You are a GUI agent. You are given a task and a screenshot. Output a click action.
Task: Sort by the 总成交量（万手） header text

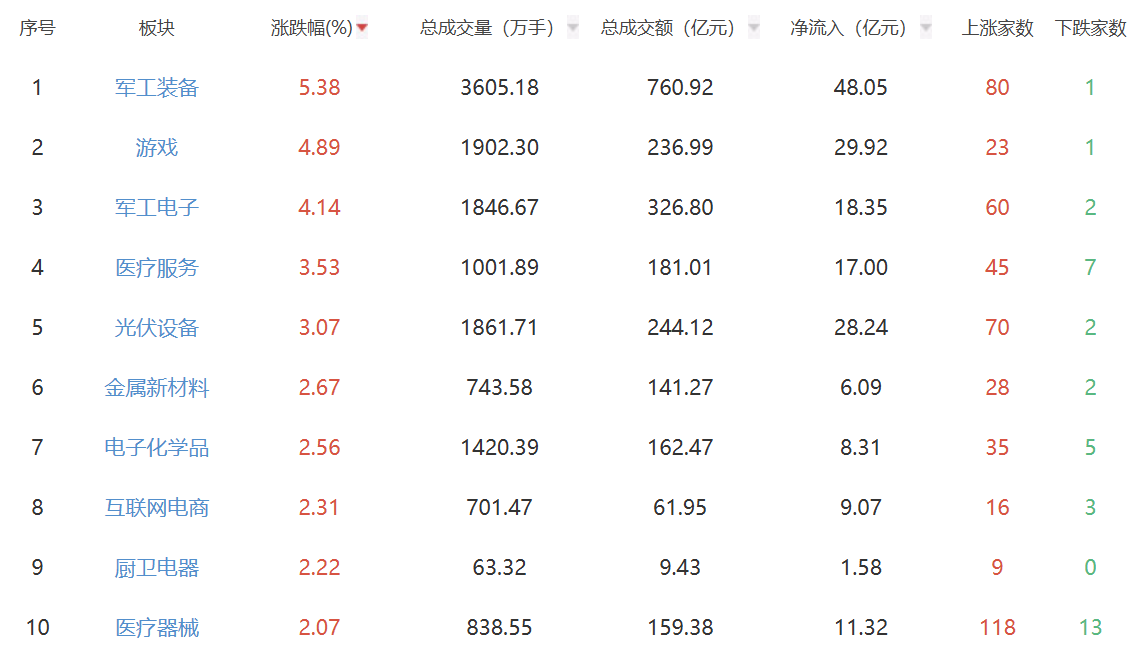pyautogui.click(x=487, y=29)
